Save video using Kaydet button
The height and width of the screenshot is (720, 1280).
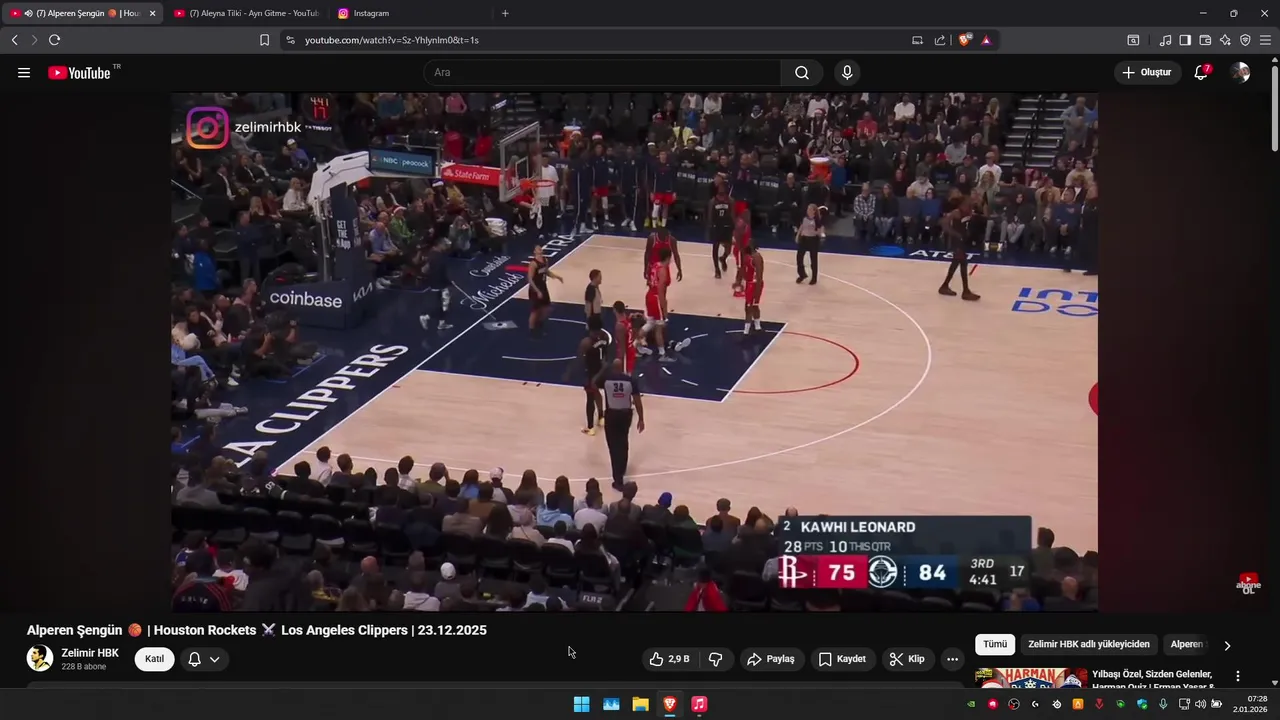click(842, 659)
